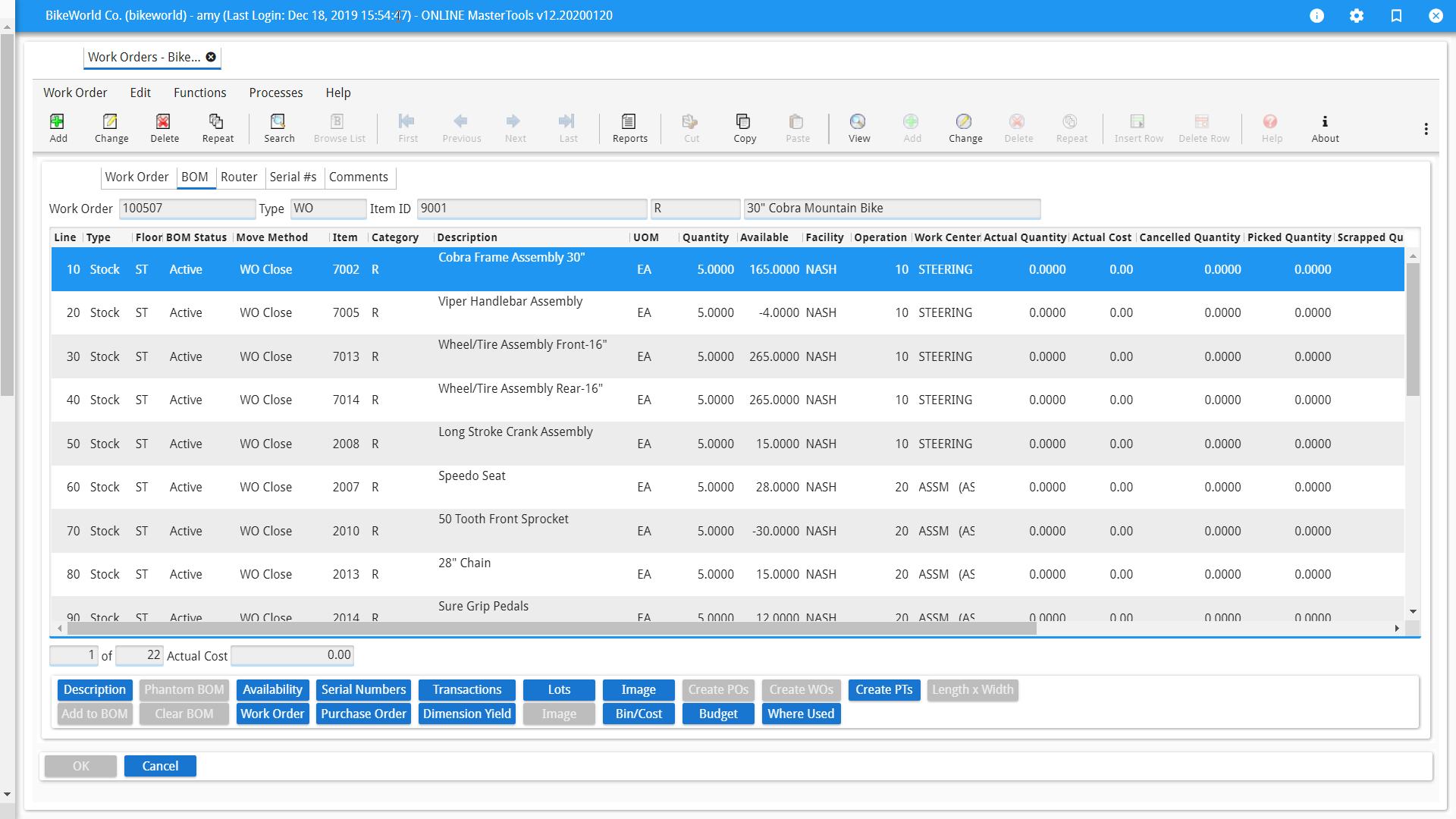Viewport: 1456px width, 819px height.
Task: Click the Where Used button
Action: point(801,714)
